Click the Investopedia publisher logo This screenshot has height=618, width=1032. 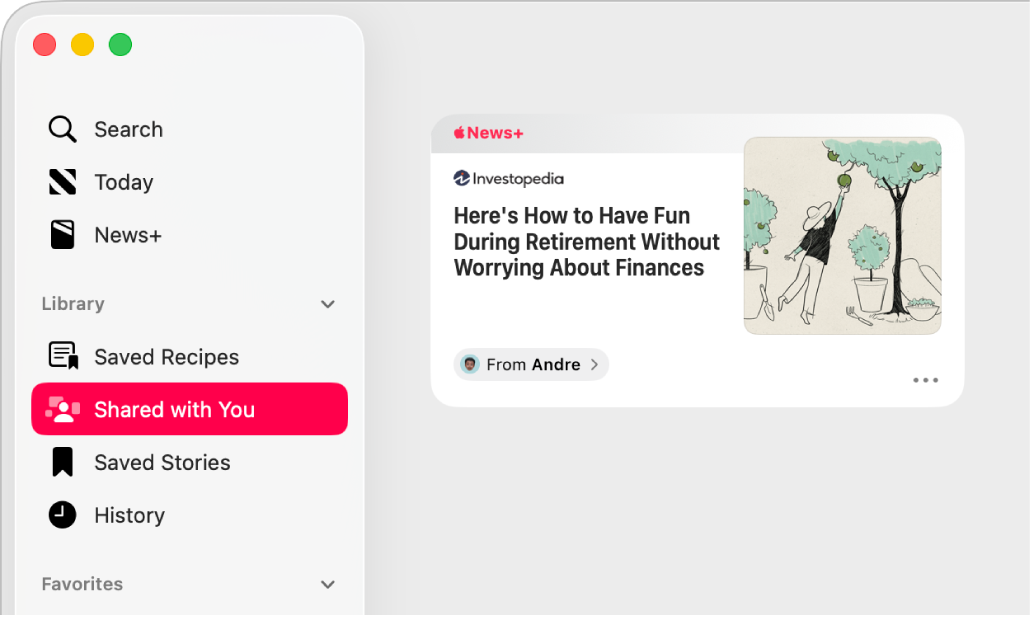(508, 179)
